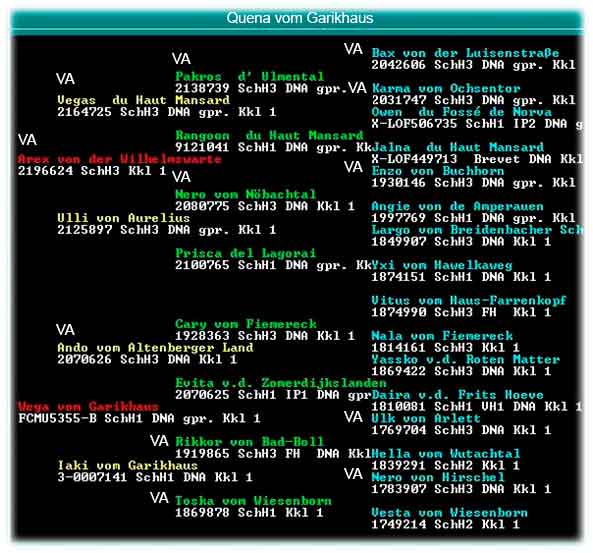Open Ando vom Altenberger Land

click(155, 348)
